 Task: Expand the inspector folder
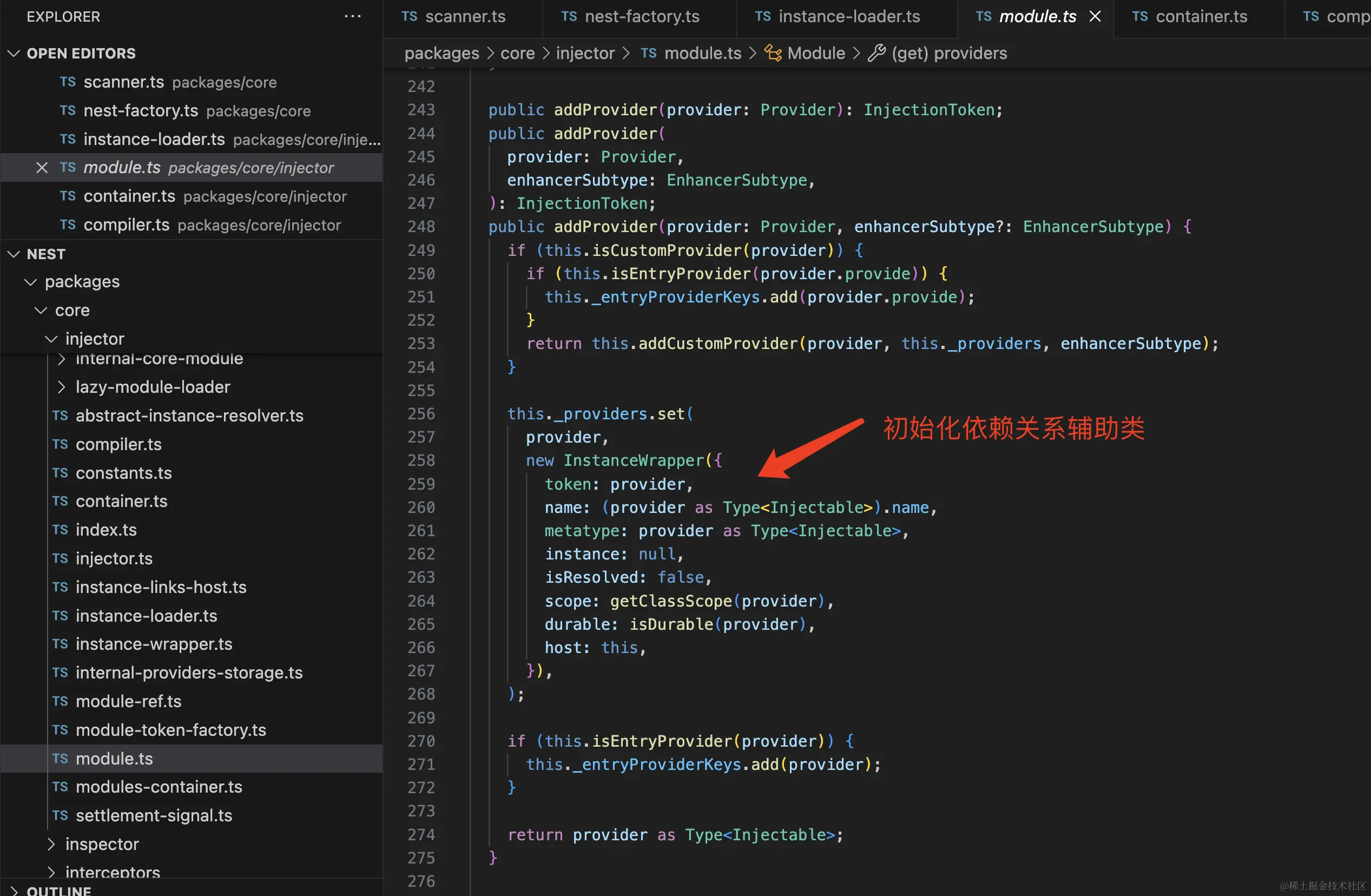pos(51,844)
